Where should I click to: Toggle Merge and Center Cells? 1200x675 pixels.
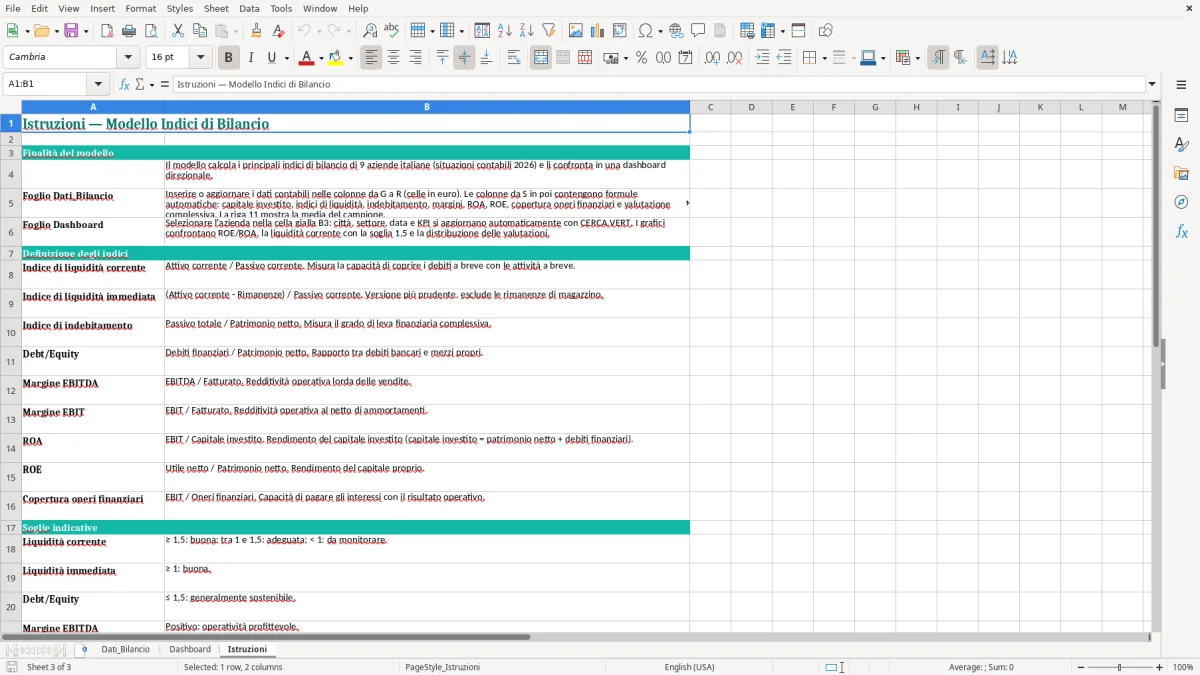tap(541, 58)
